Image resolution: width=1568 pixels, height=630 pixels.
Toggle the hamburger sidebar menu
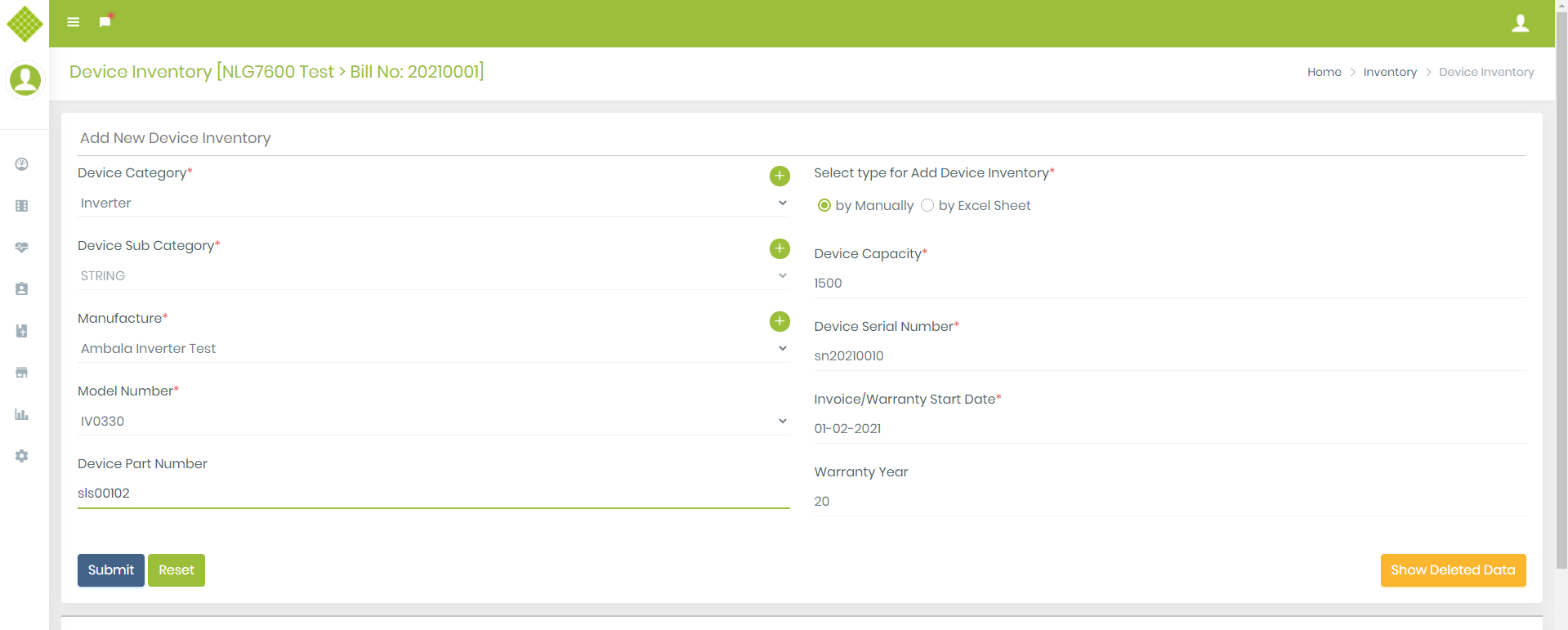pos(74,22)
